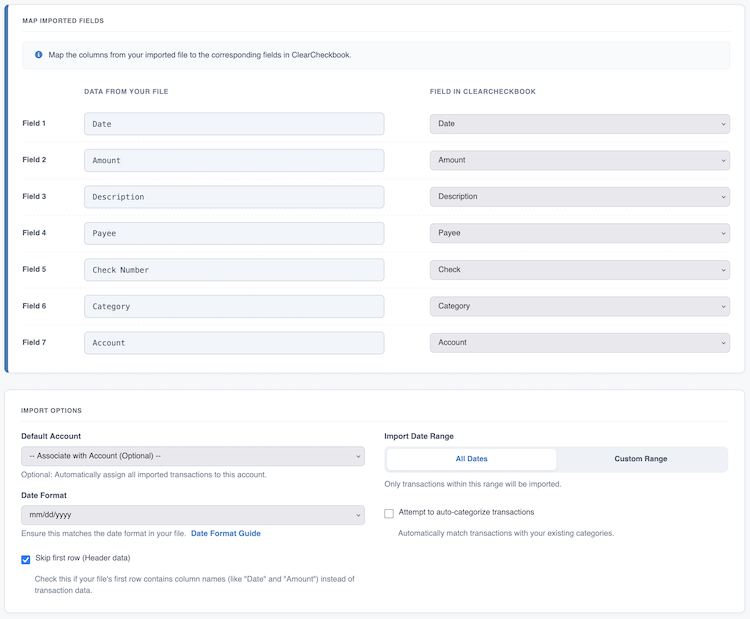The height and width of the screenshot is (619, 750).
Task: Open the Field 6 Category mapping dropdown
Action: [x=580, y=306]
